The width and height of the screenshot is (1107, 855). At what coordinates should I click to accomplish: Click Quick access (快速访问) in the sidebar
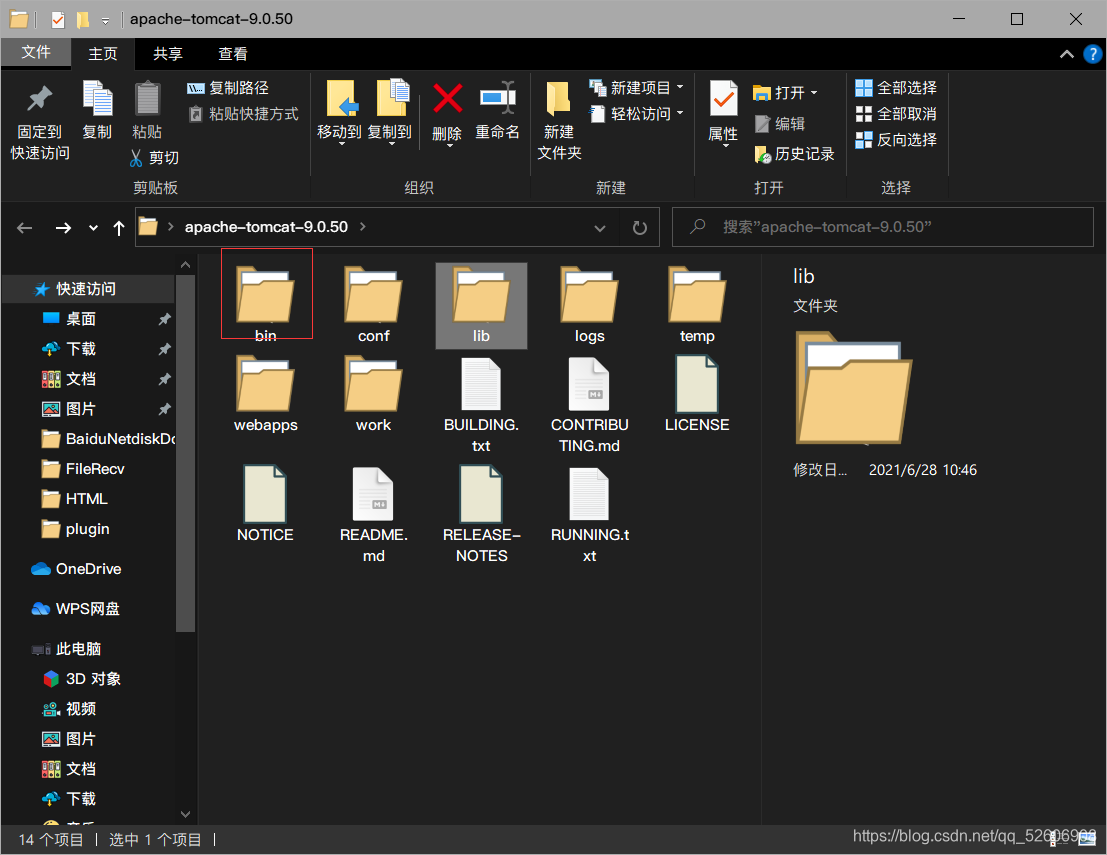[88, 289]
